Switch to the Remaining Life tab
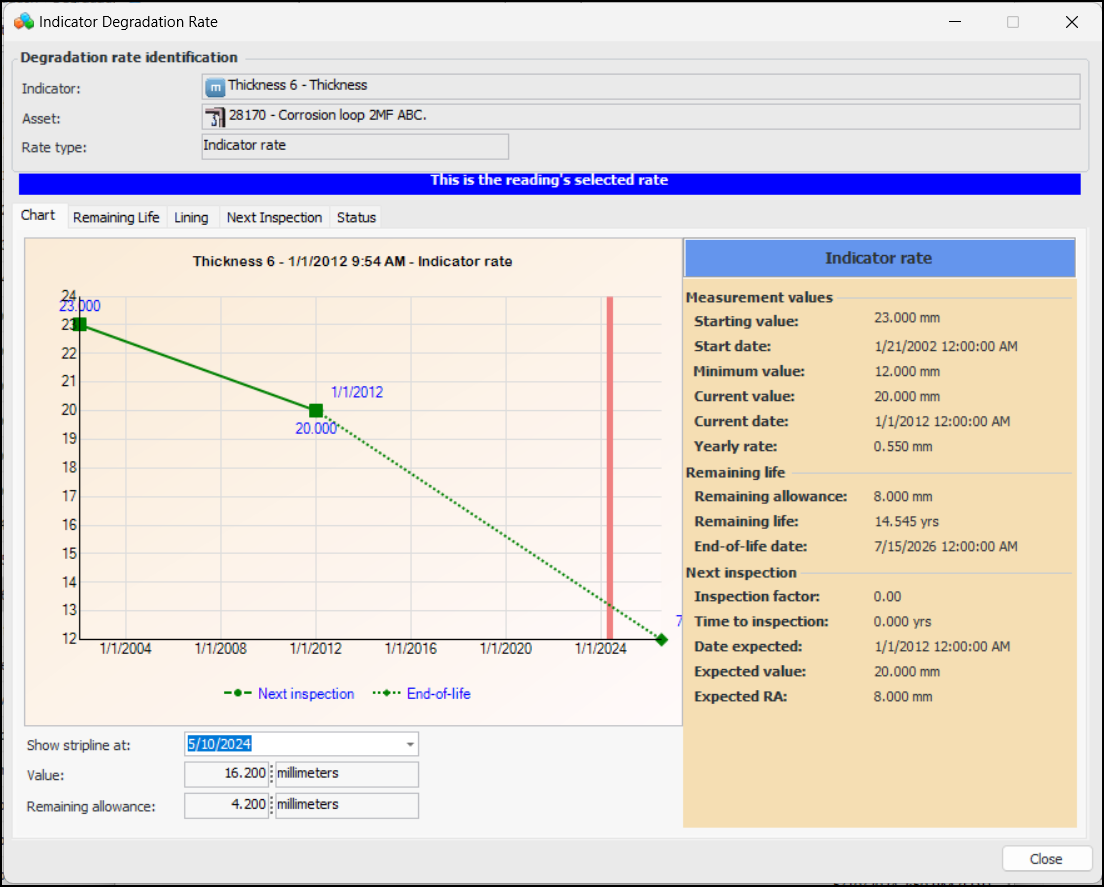 (x=116, y=217)
